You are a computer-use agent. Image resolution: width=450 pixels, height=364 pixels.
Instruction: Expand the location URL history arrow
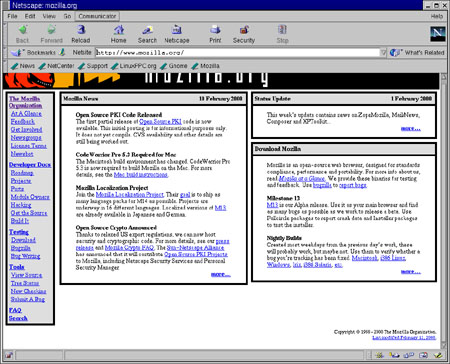(383, 52)
